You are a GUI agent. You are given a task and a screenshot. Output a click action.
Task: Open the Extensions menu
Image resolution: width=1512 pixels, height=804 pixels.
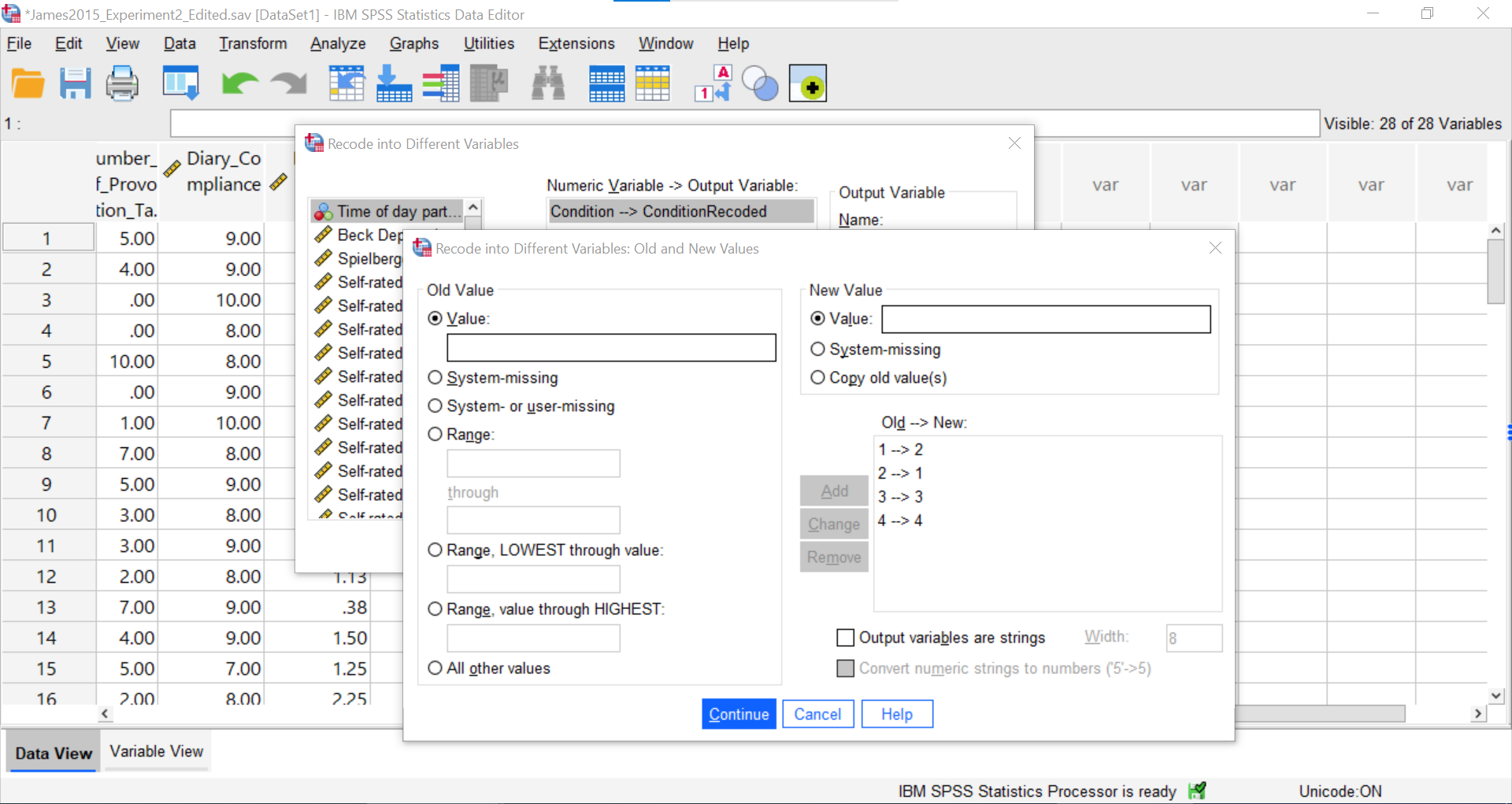[x=576, y=43]
